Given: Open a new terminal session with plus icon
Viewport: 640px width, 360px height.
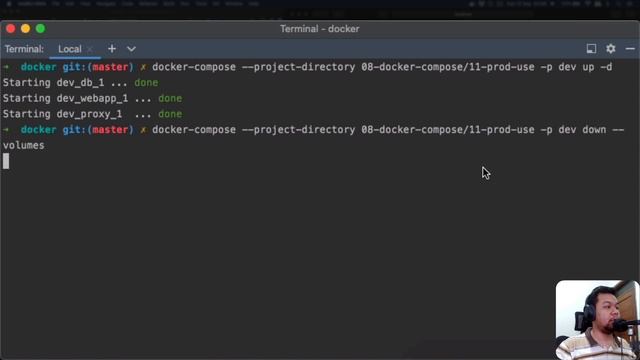Looking at the screenshot, I should click(x=112, y=49).
